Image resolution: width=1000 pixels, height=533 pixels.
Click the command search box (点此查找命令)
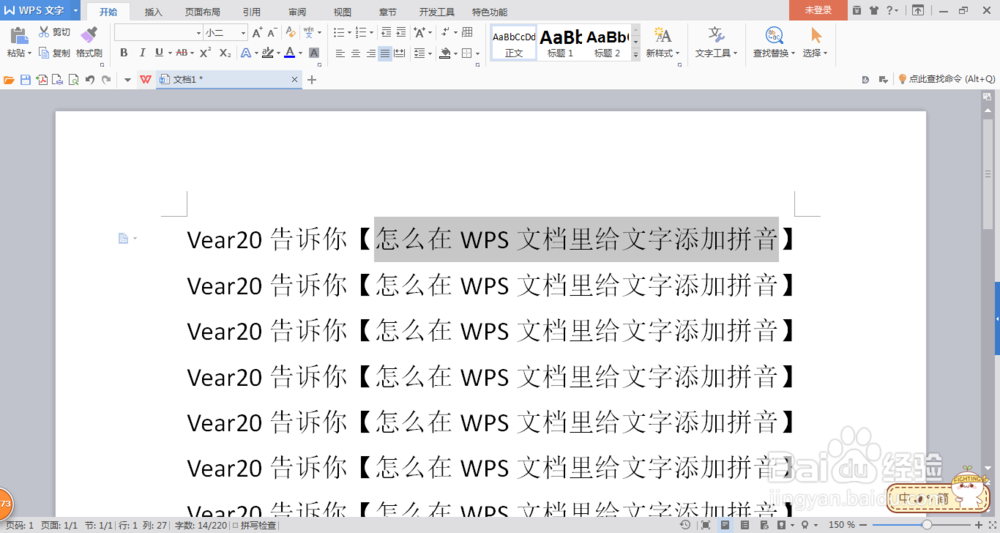946,79
